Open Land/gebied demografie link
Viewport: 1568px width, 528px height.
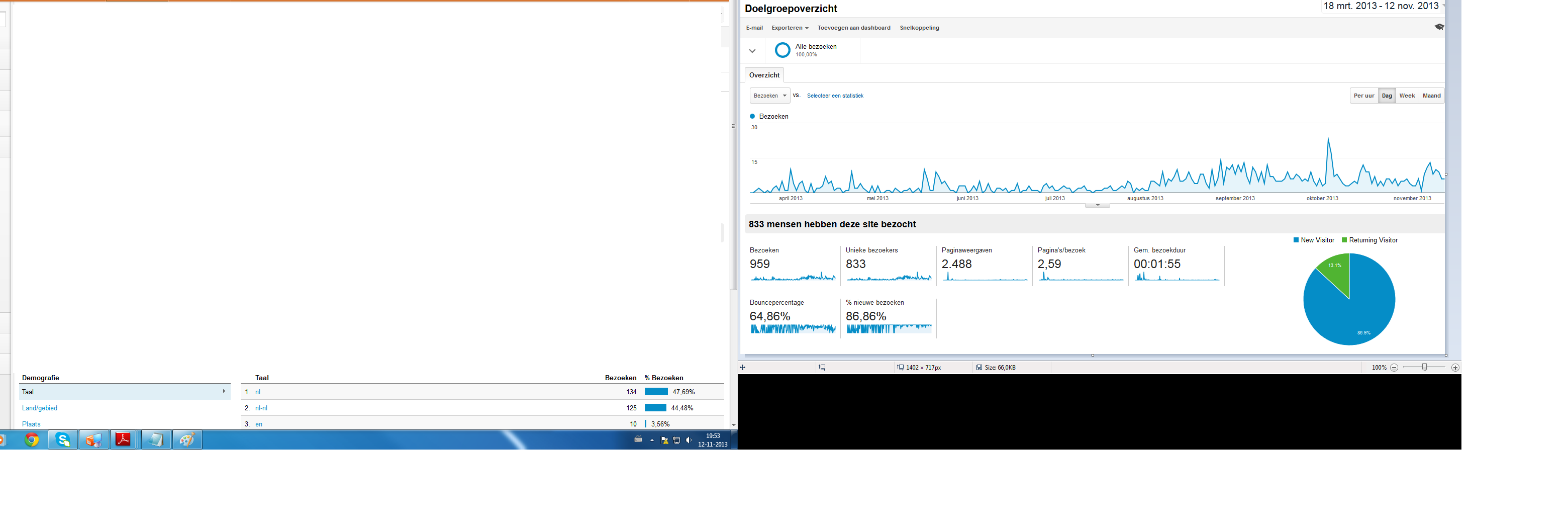pos(40,409)
